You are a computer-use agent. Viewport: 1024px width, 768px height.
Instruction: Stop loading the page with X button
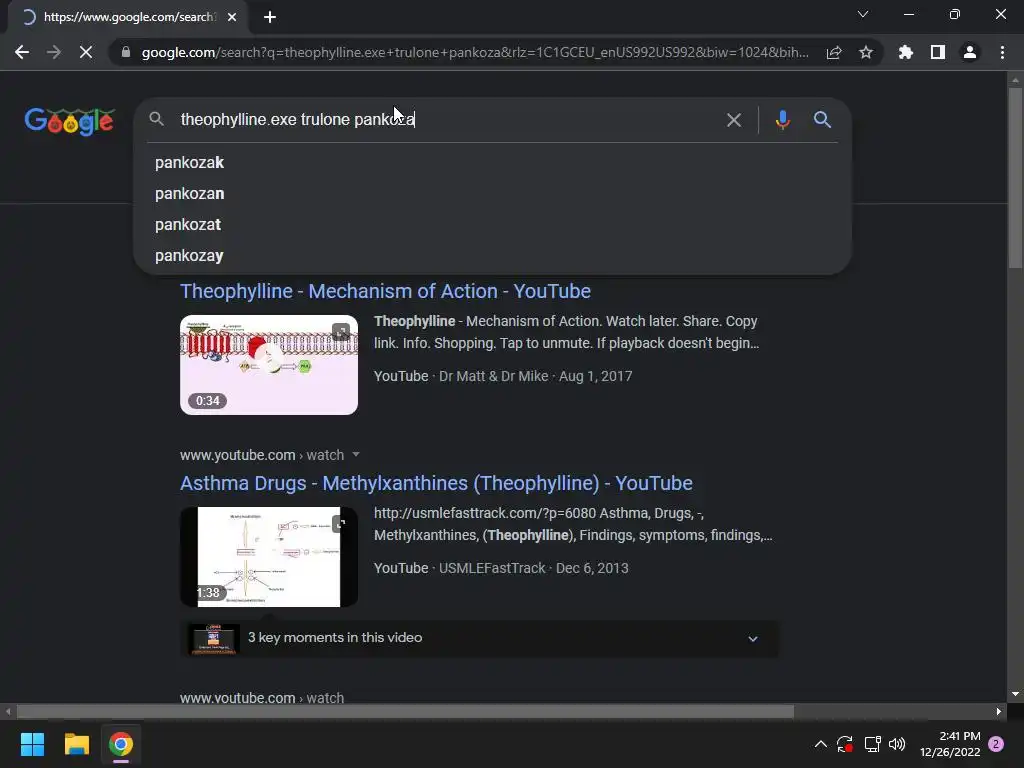pyautogui.click(x=86, y=52)
